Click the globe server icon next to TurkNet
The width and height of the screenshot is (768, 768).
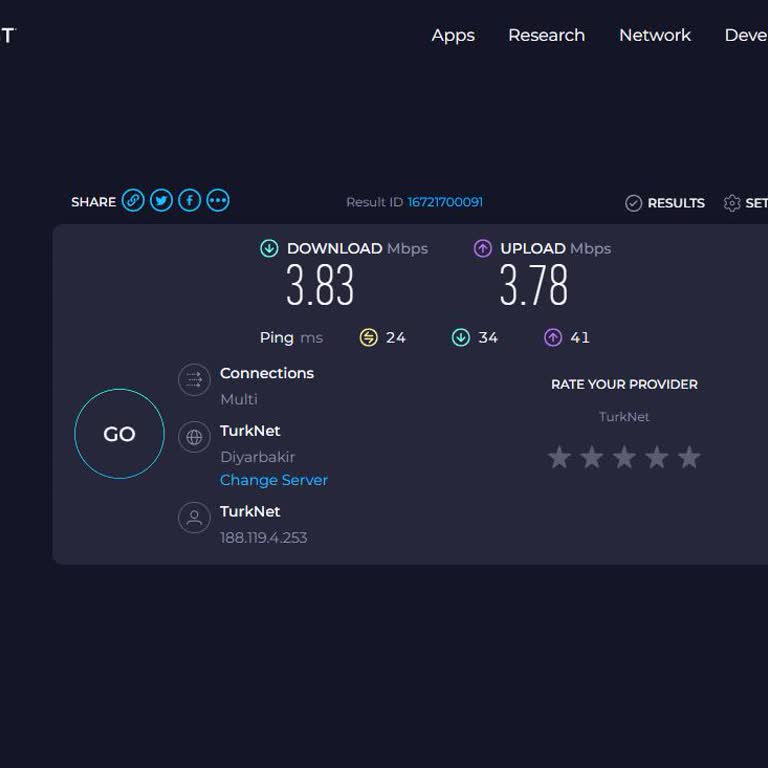[x=194, y=437]
